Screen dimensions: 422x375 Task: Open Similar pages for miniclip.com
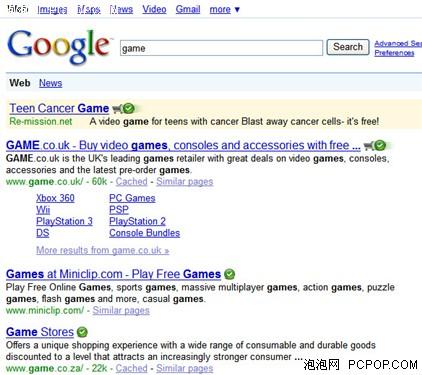click(x=121, y=311)
